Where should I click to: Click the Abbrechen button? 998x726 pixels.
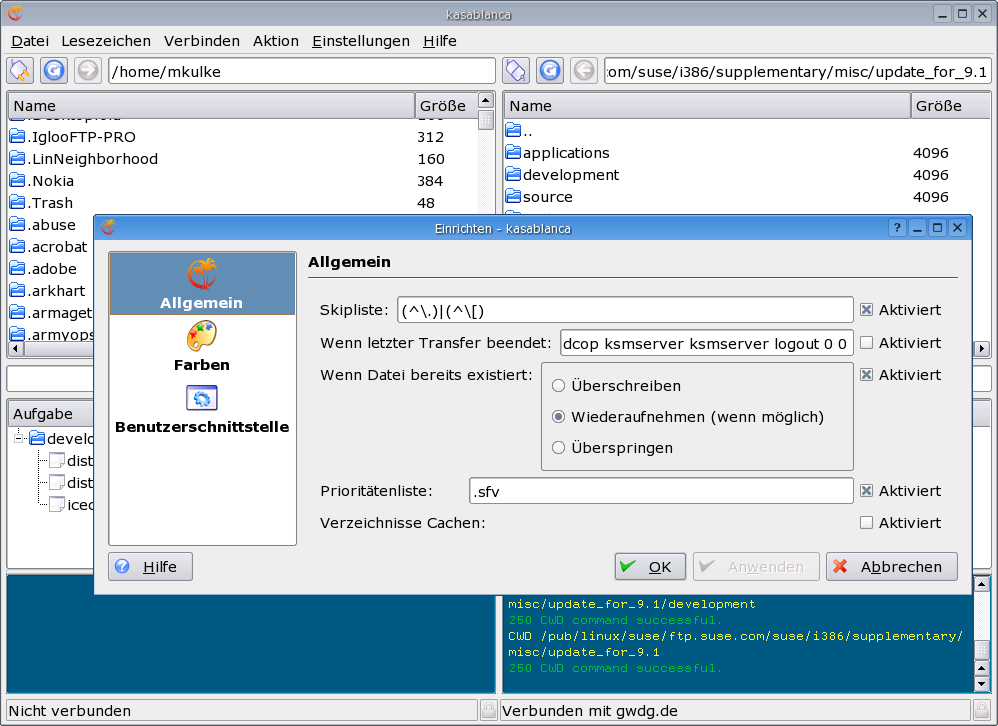point(891,566)
